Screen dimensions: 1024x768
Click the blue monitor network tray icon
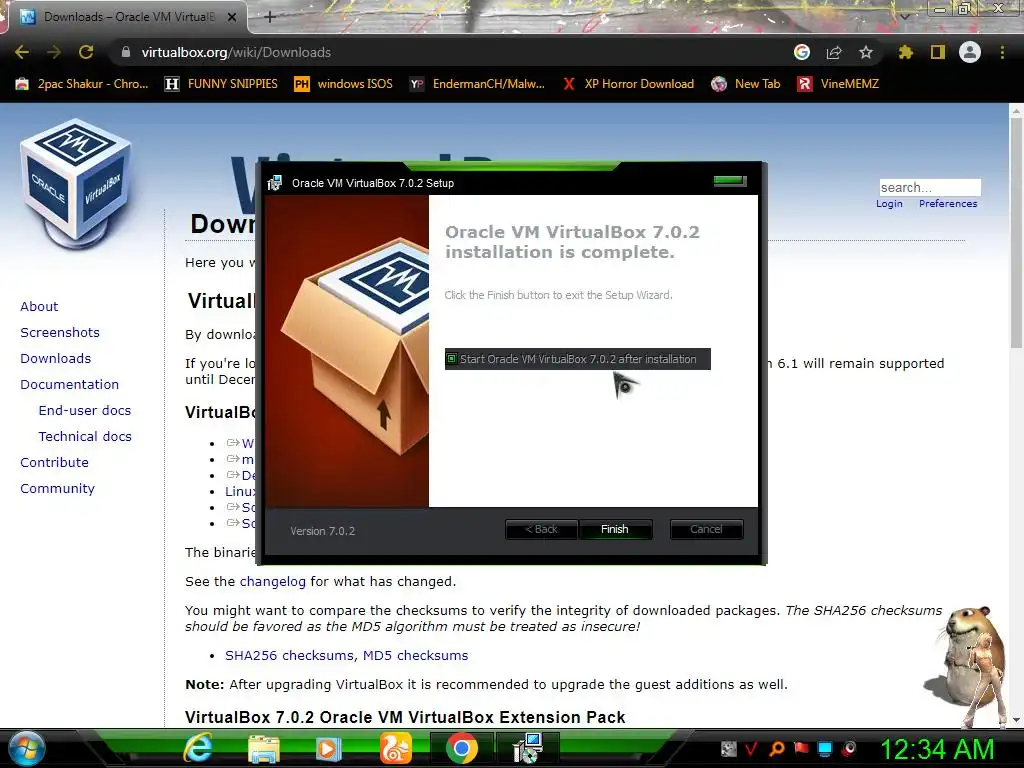coord(825,748)
